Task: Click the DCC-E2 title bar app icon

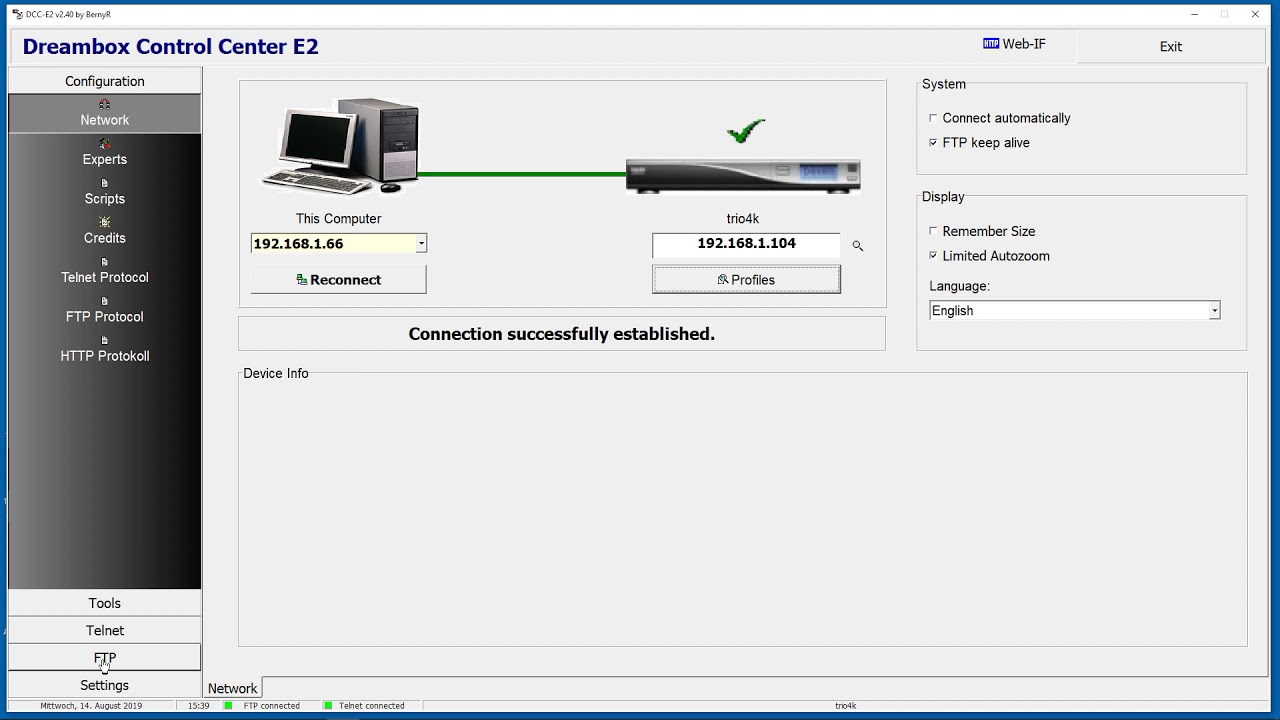Action: [x=17, y=14]
